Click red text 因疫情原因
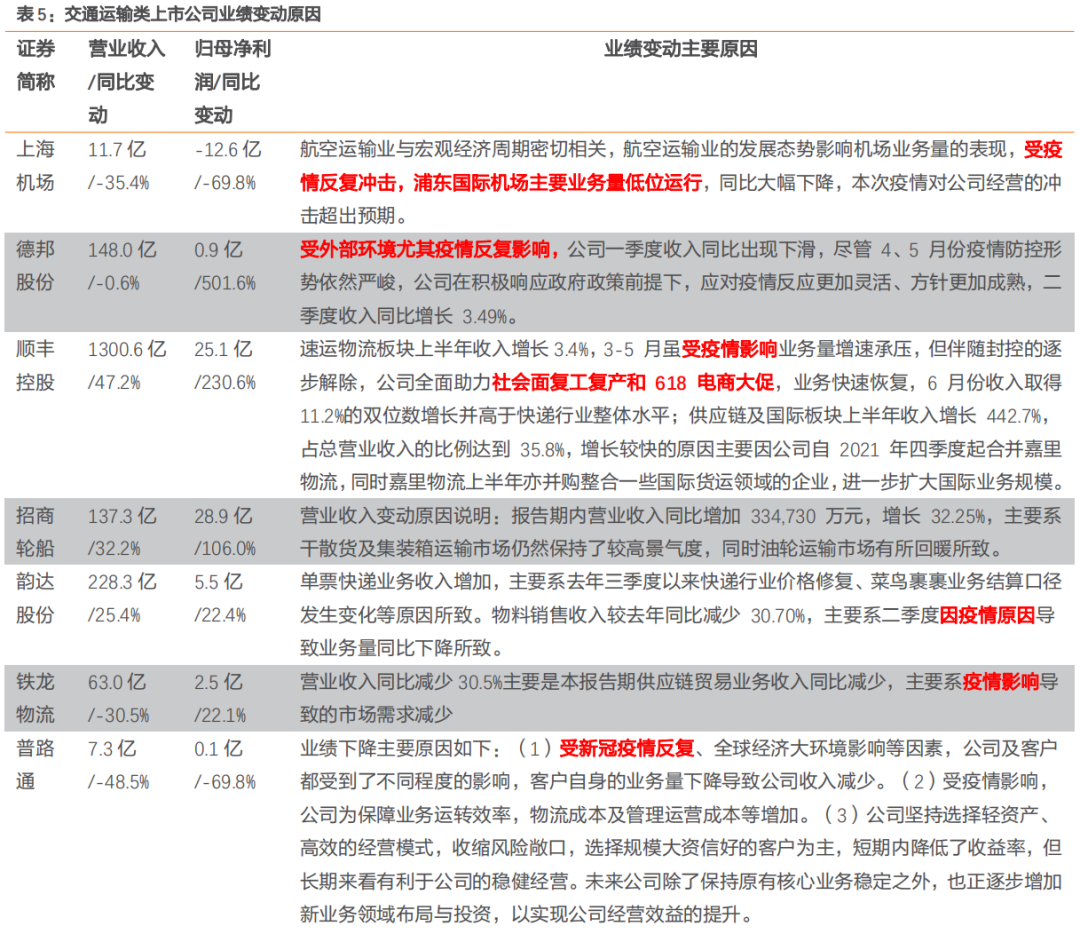Screen dimensions: 1080x934 [987, 615]
